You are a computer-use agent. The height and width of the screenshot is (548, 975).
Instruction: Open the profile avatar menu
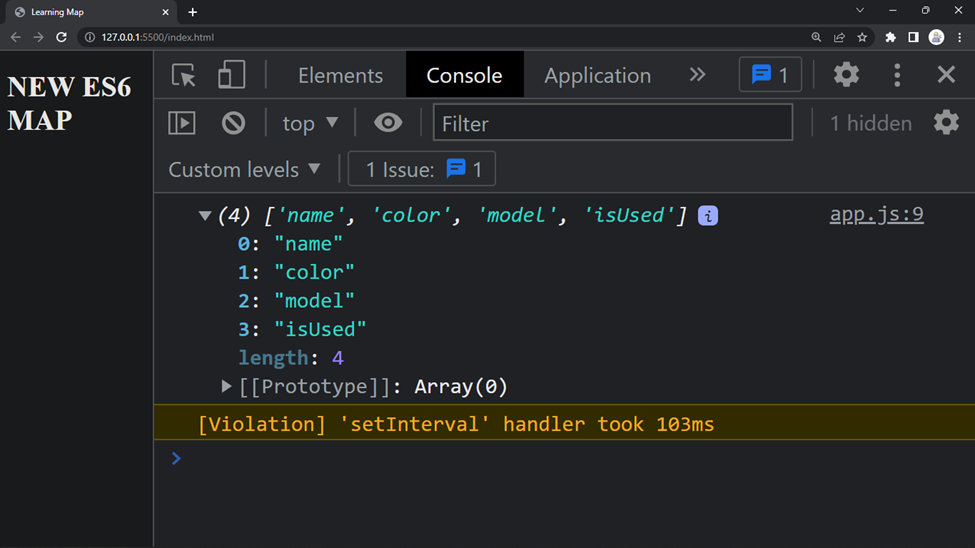point(936,37)
